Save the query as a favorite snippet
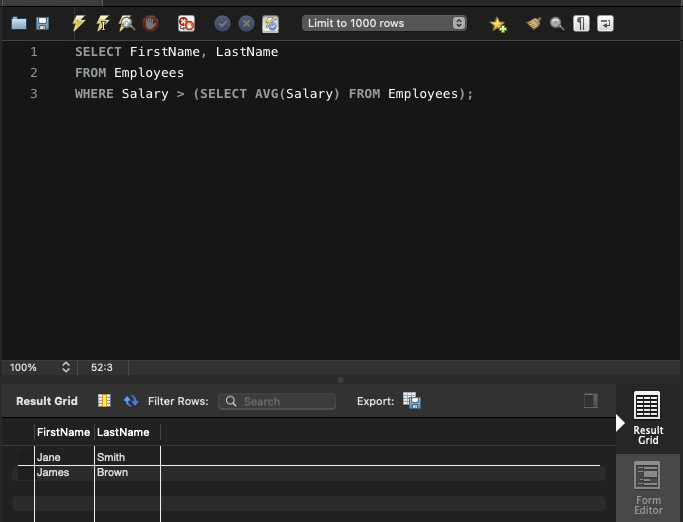This screenshot has width=683, height=522. pos(497,23)
